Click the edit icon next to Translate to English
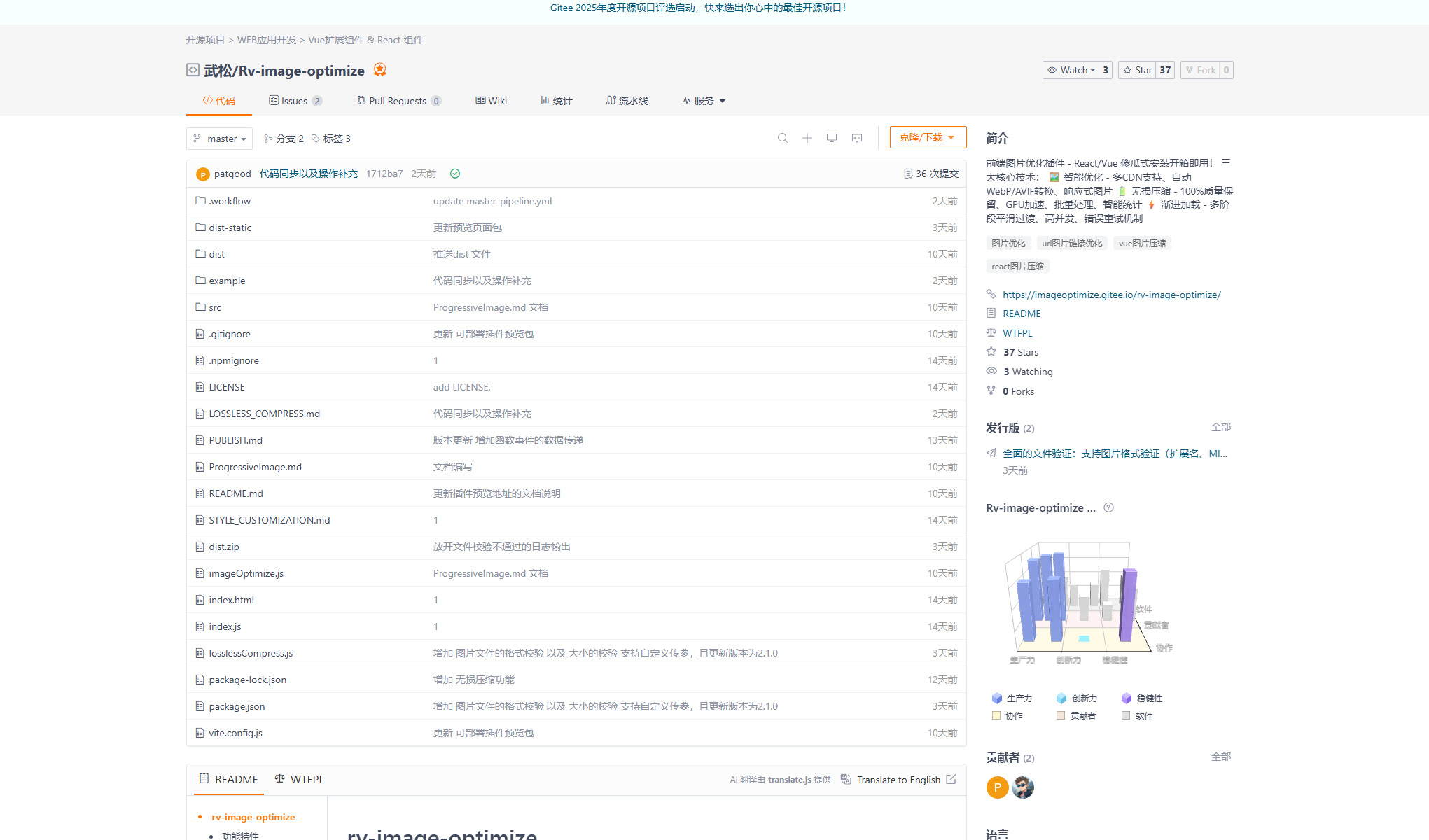 pyautogui.click(x=951, y=779)
